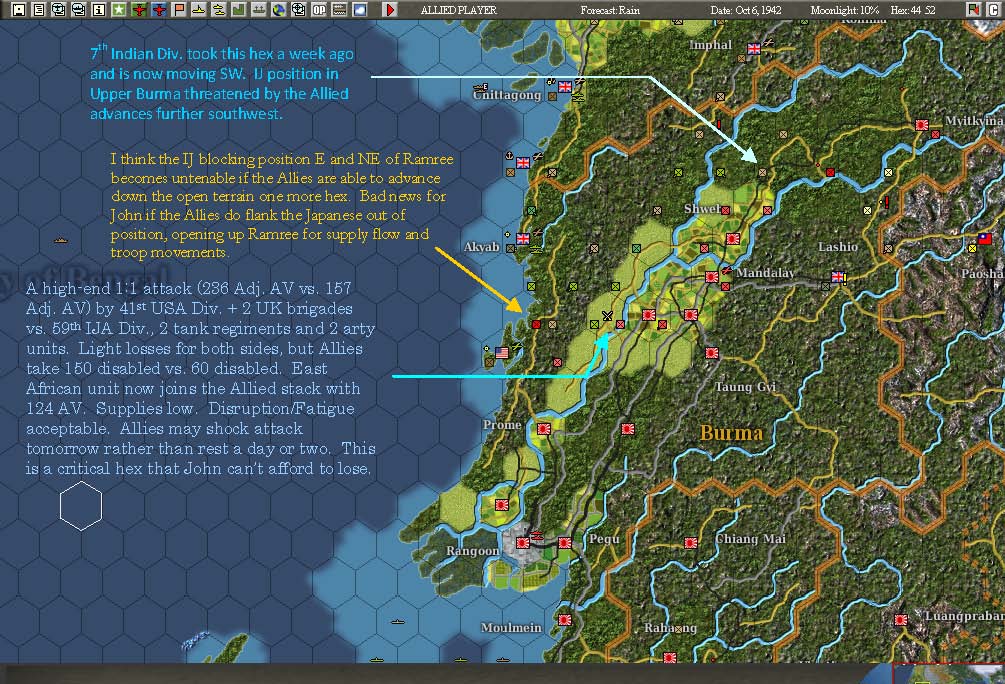Select the Japanese flag base at Luangprabang
The height and width of the screenshot is (684, 1005).
(x=901, y=620)
